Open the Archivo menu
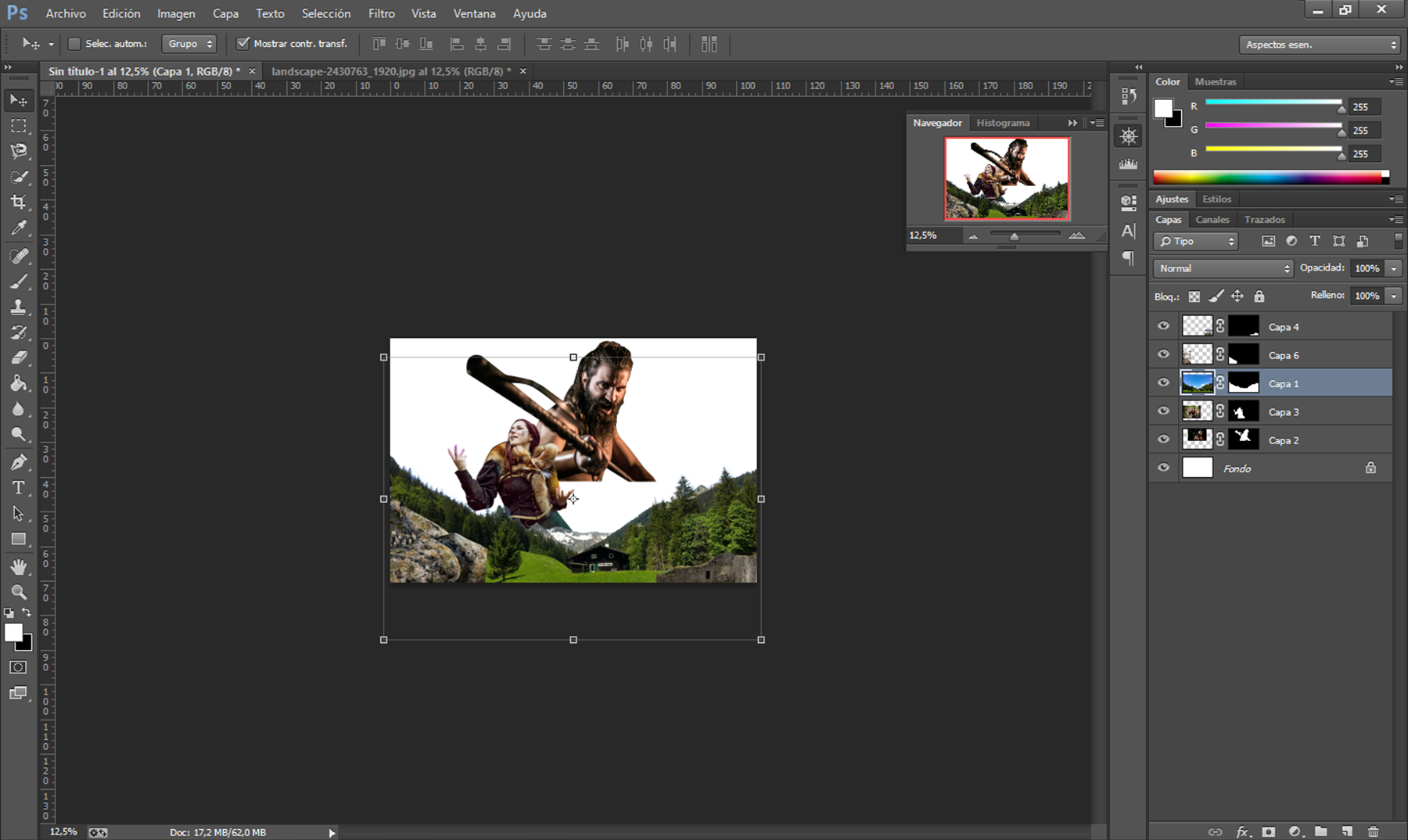This screenshot has width=1408, height=840. (x=66, y=13)
